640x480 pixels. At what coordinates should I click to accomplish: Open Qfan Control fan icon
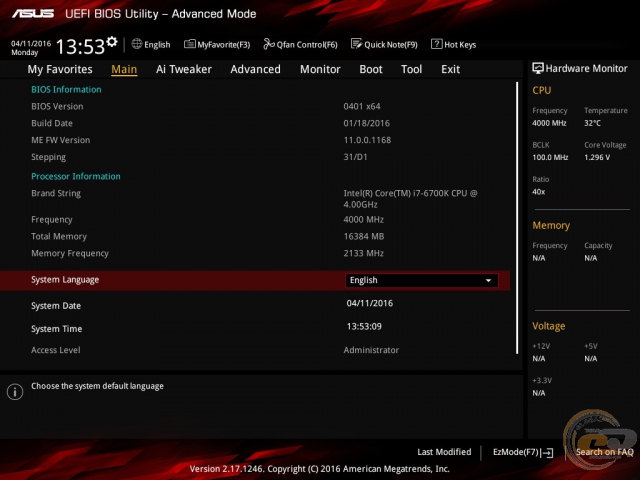pyautogui.click(x=269, y=44)
